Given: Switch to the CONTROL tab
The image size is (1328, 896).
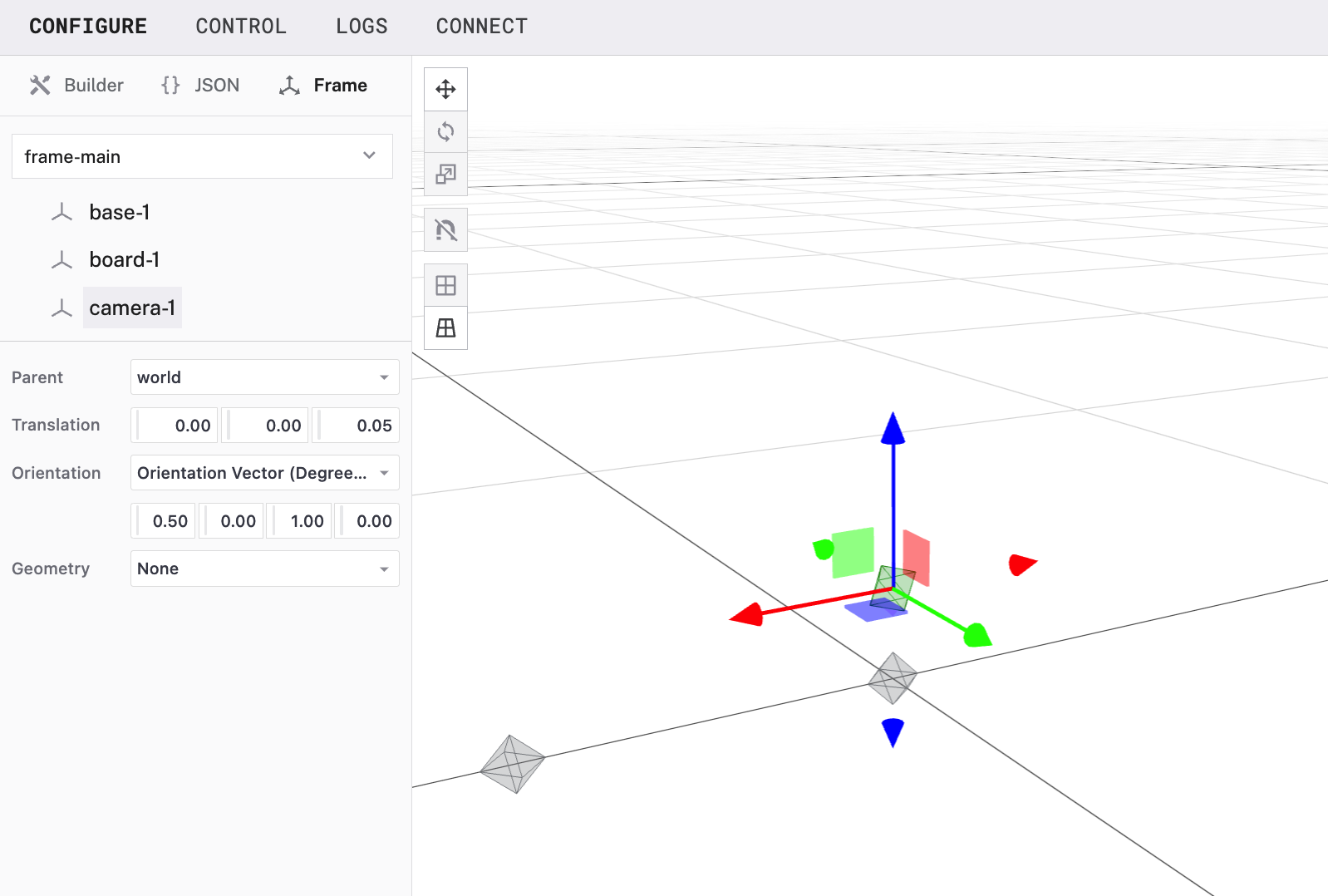Looking at the screenshot, I should click(x=241, y=27).
